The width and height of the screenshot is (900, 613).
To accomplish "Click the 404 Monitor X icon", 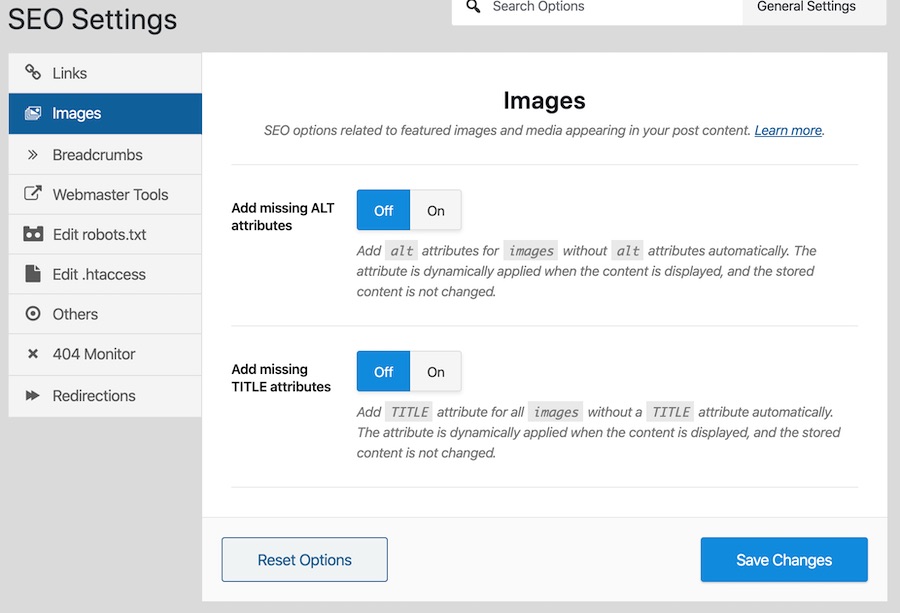I will (x=33, y=354).
